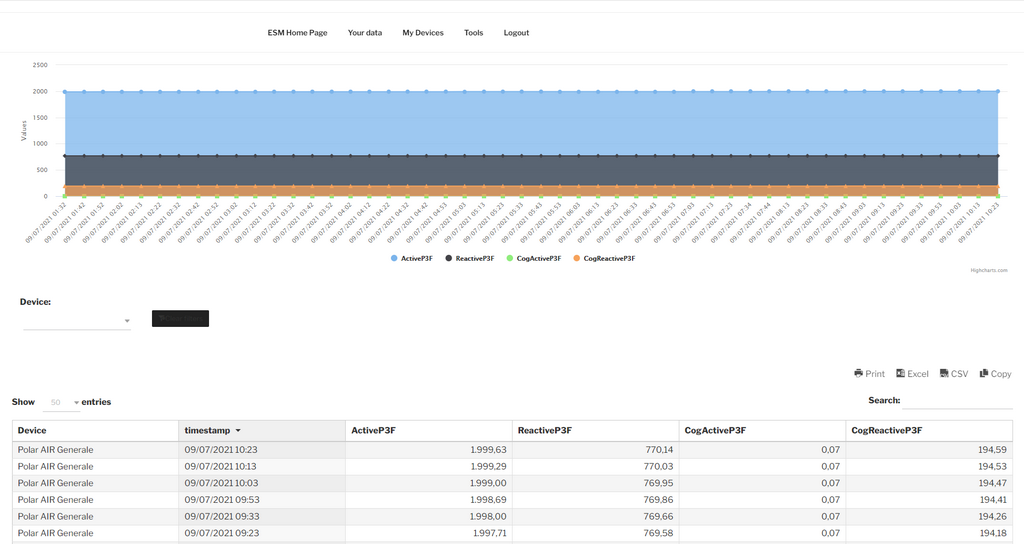The height and width of the screenshot is (544, 1024).
Task: Expand the Show entries count dropdown
Action: click(61, 402)
